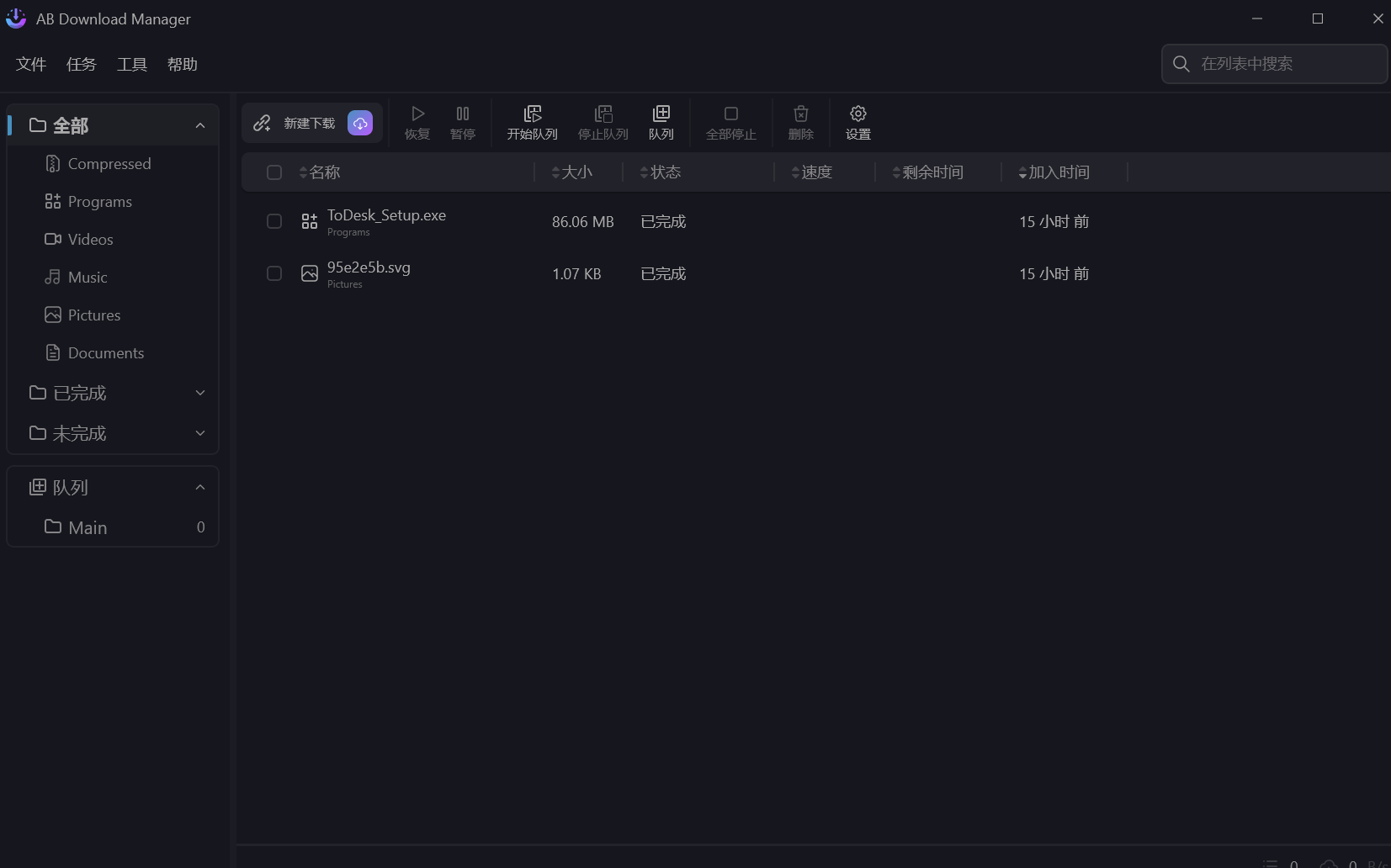Open Settings (设置) gear icon
Screen dimensions: 1391x868
(858, 114)
